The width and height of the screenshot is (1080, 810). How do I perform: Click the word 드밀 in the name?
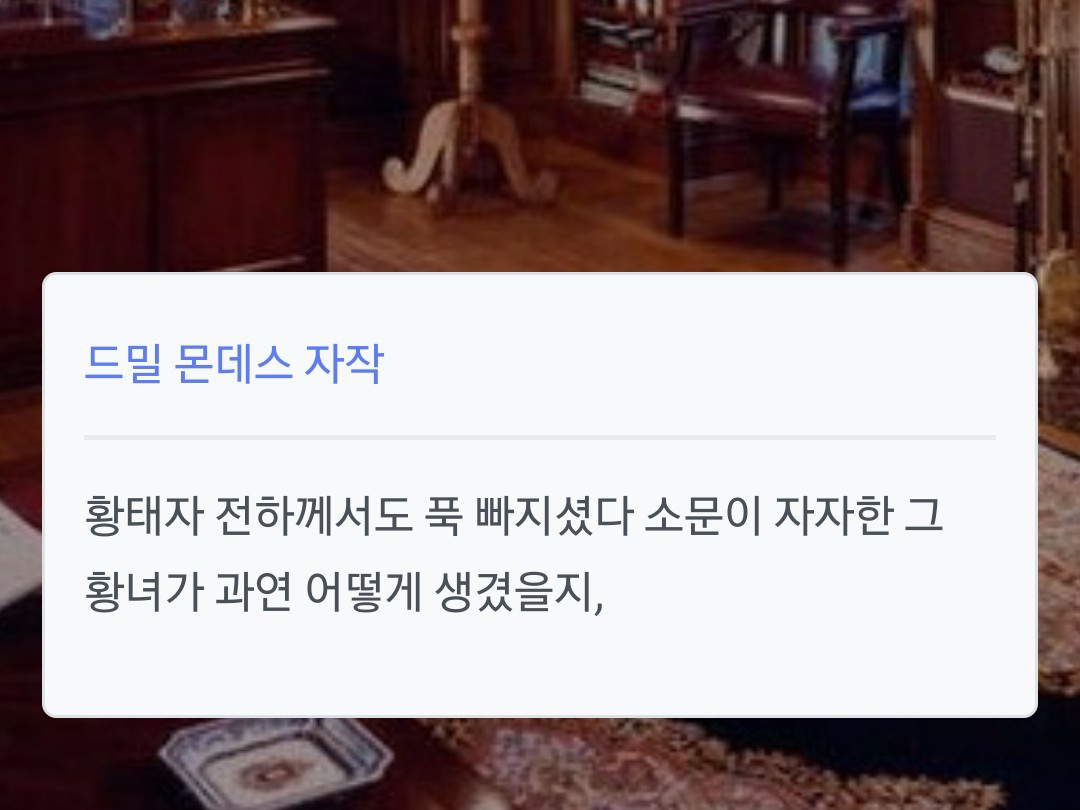tap(123, 363)
